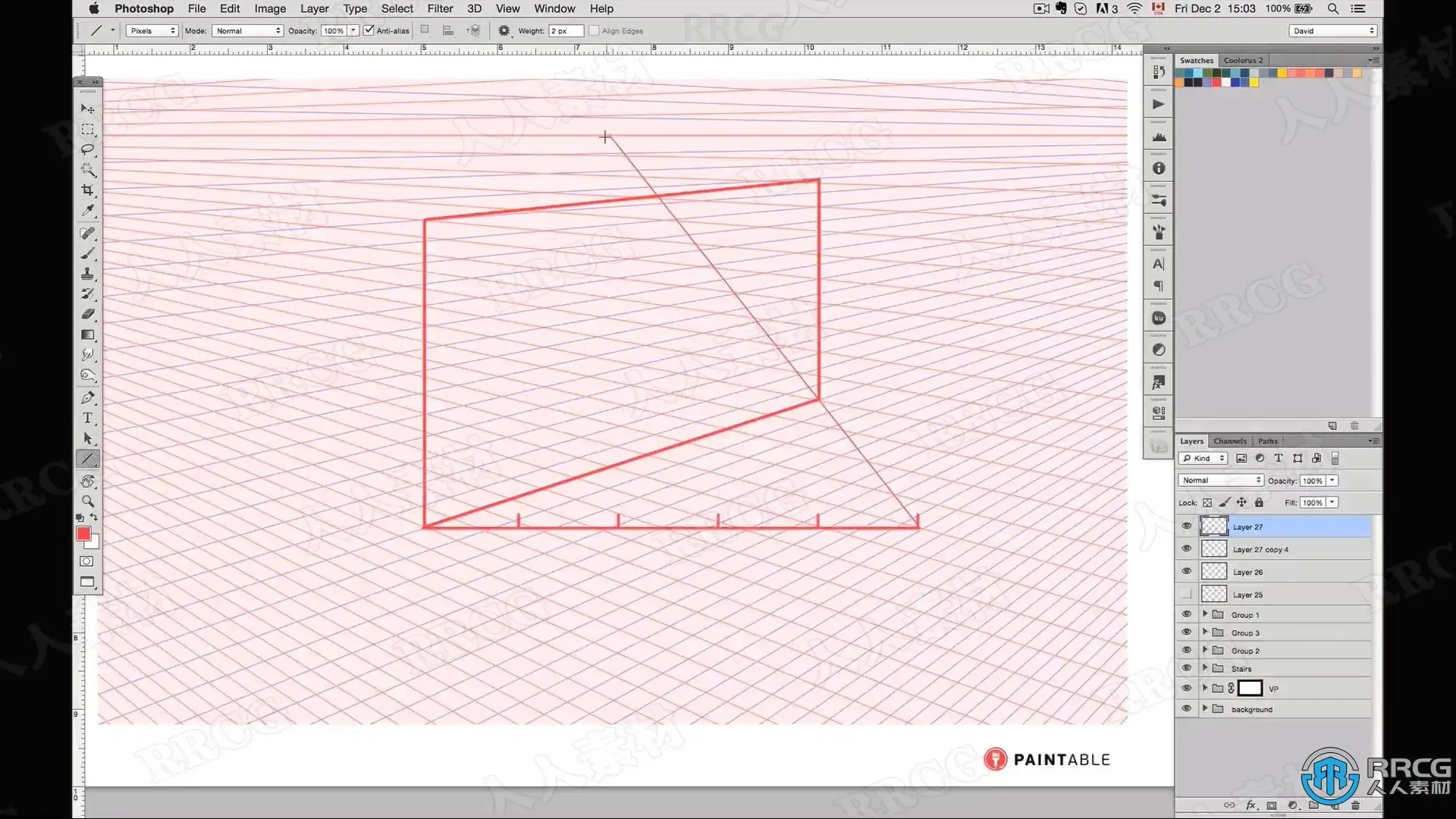Switch to the Channels tab

(1229, 441)
